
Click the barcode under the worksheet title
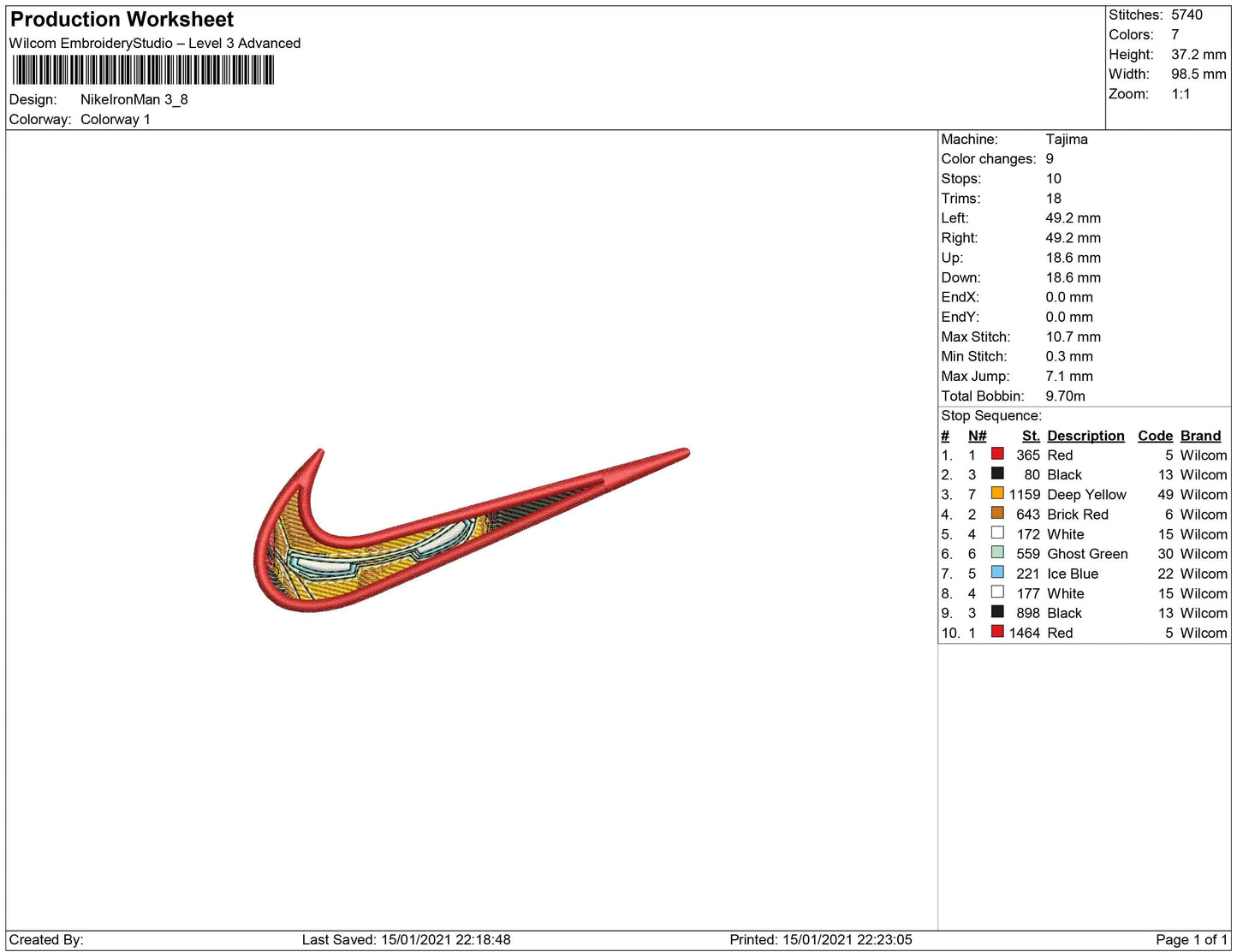click(x=143, y=70)
